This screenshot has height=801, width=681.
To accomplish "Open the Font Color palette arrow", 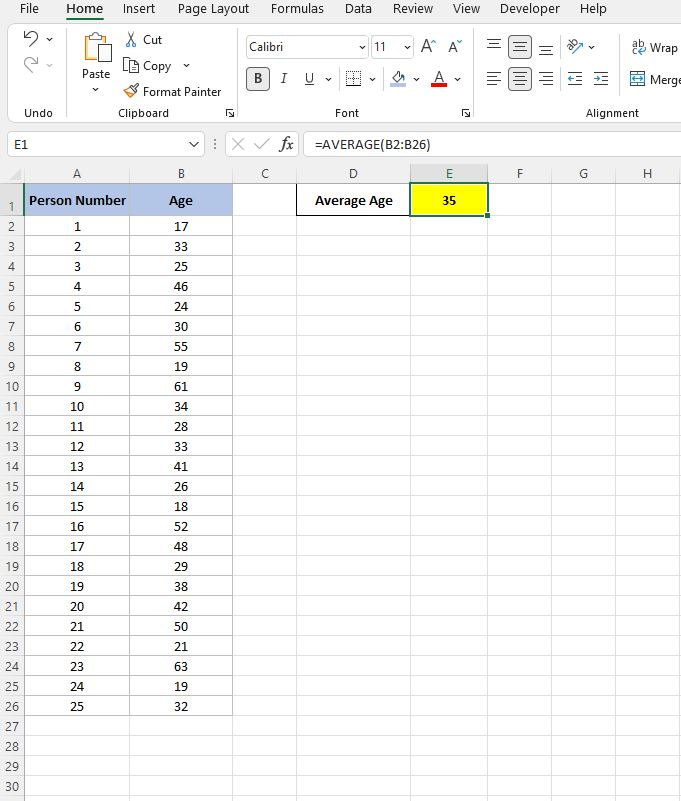I will pyautogui.click(x=457, y=79).
